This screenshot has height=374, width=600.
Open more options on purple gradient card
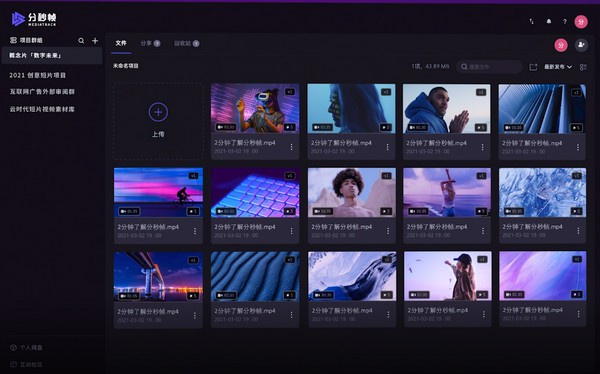point(579,314)
